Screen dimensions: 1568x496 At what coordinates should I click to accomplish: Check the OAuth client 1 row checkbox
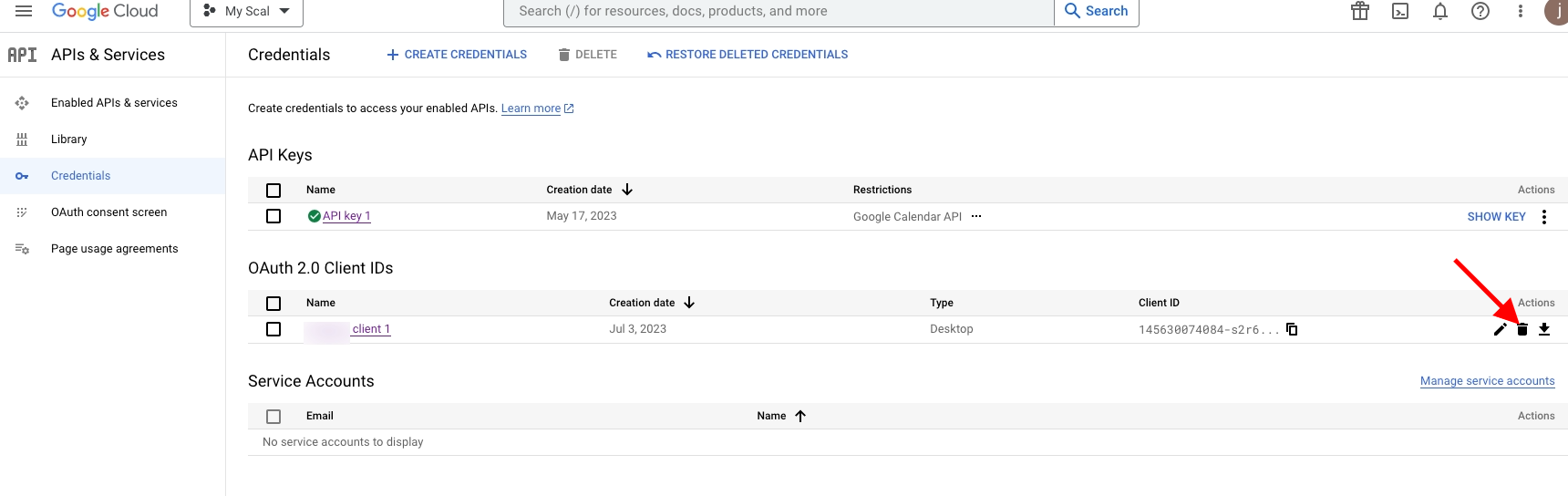[273, 329]
